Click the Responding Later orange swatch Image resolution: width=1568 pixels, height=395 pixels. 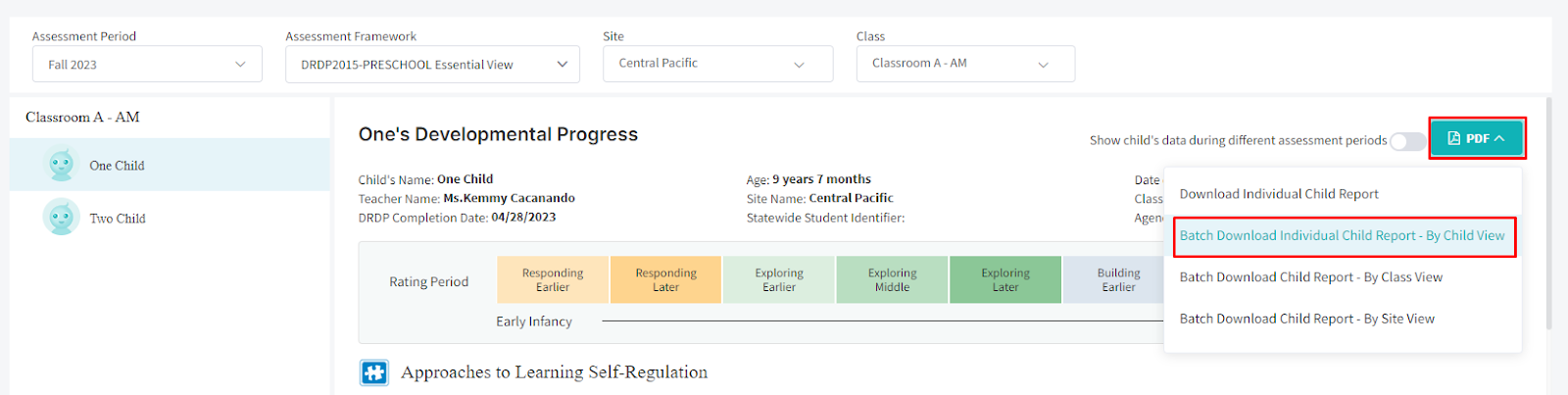pos(665,280)
